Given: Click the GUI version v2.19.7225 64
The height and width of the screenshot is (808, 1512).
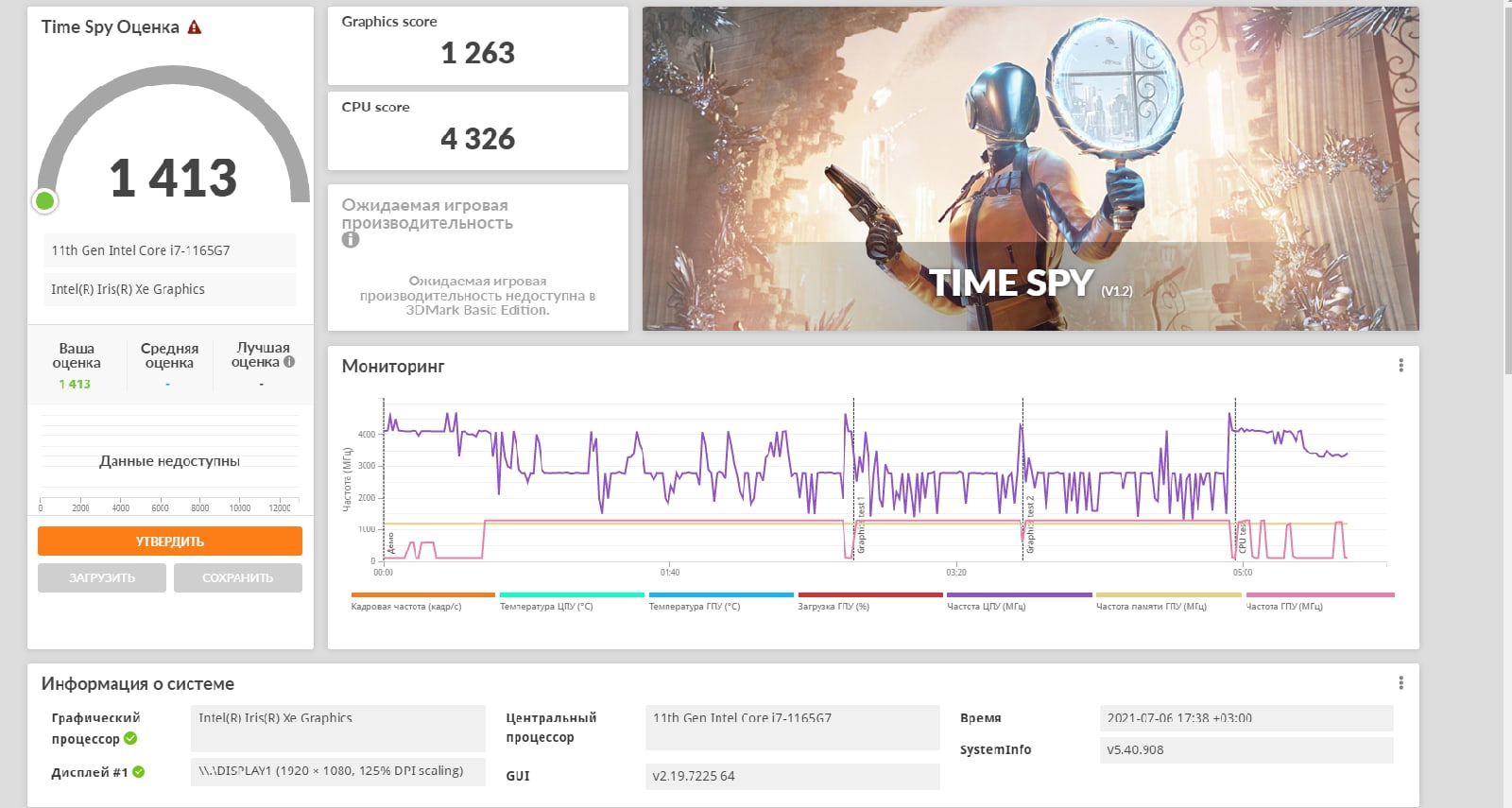Looking at the screenshot, I should click(x=792, y=776).
